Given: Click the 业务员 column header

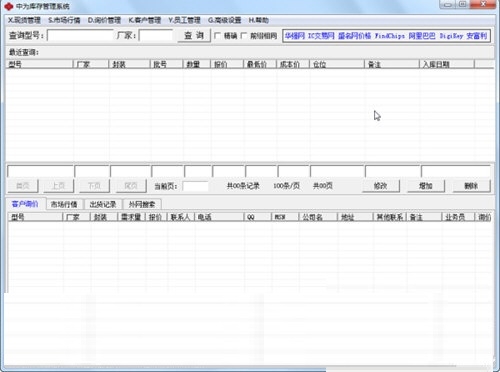Looking at the screenshot, I should point(458,217).
